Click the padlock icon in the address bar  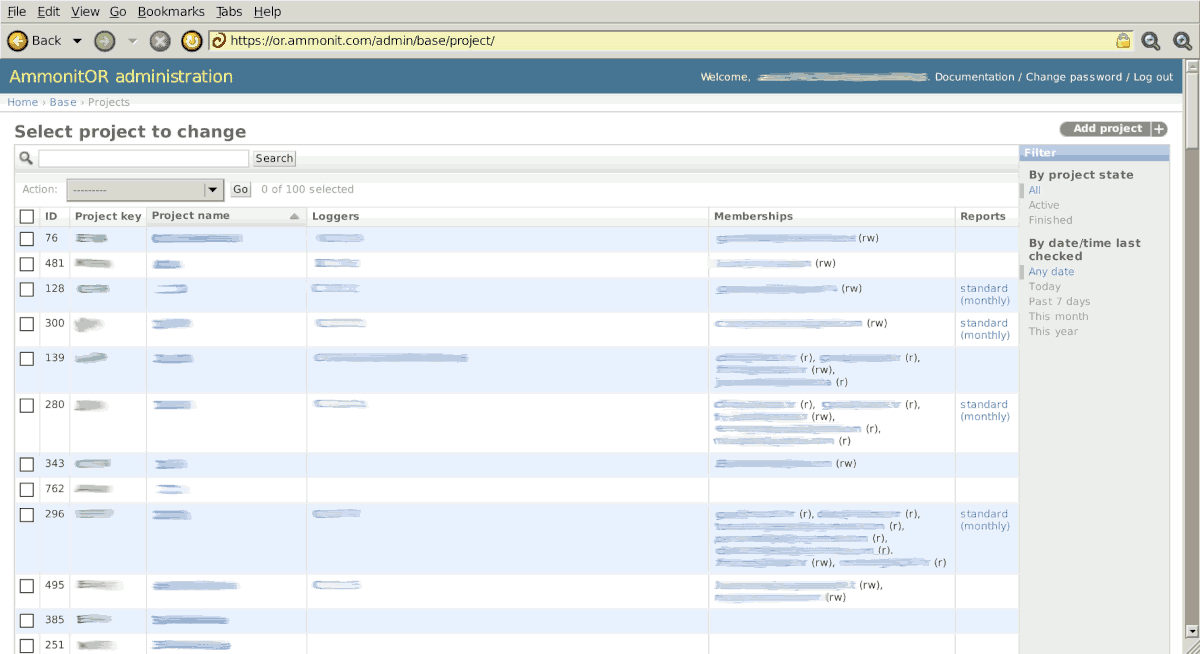[x=1123, y=41]
